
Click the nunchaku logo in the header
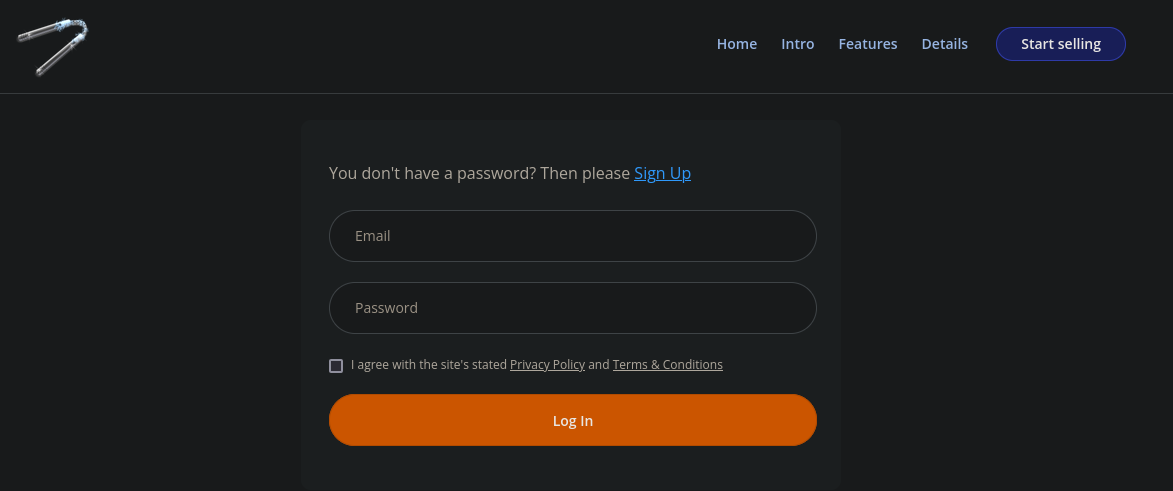pos(52,46)
